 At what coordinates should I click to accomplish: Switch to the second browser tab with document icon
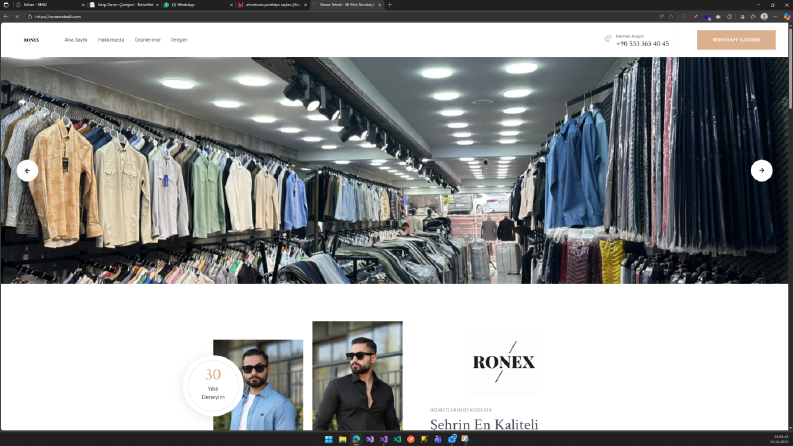pyautogui.click(x=123, y=5)
